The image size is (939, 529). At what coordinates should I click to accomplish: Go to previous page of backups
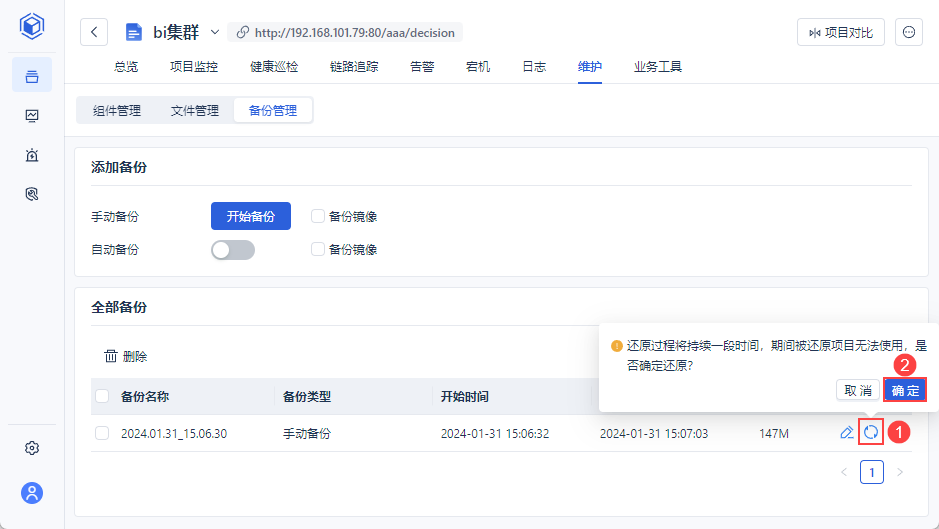[844, 472]
